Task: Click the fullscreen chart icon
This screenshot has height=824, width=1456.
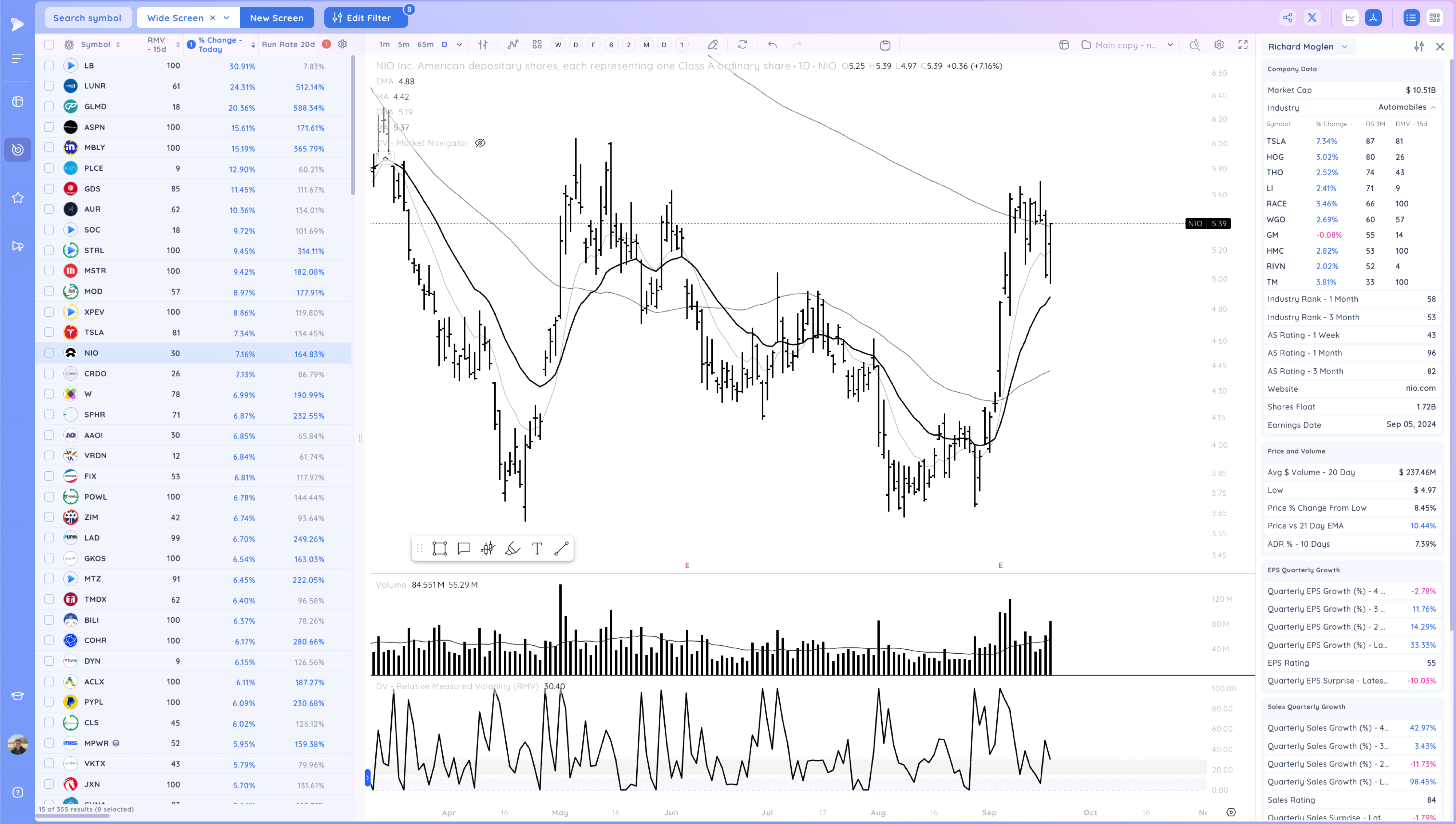Action: [x=1243, y=45]
